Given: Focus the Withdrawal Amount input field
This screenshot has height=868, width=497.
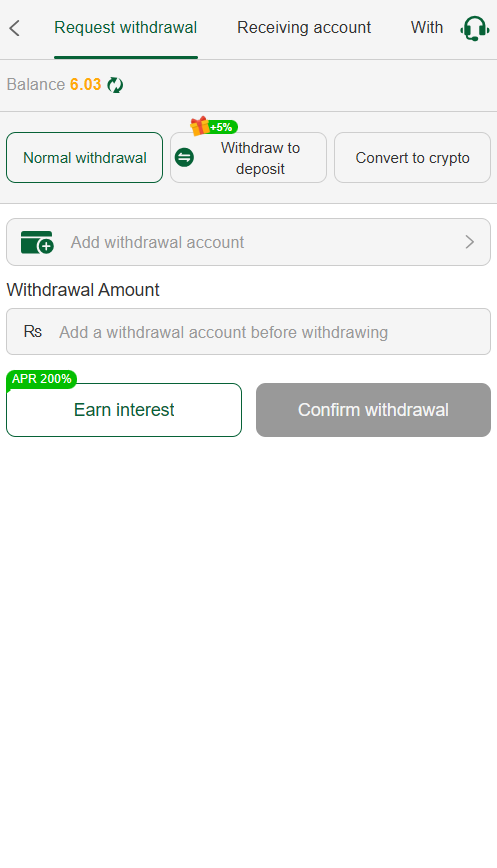Looking at the screenshot, I should (x=248, y=332).
